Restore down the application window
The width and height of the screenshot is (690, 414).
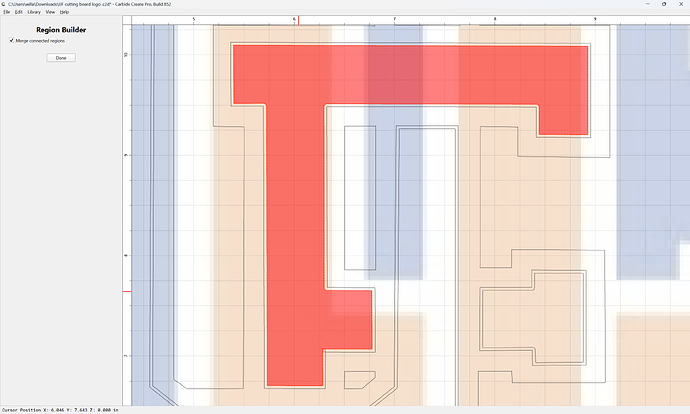tap(664, 4)
